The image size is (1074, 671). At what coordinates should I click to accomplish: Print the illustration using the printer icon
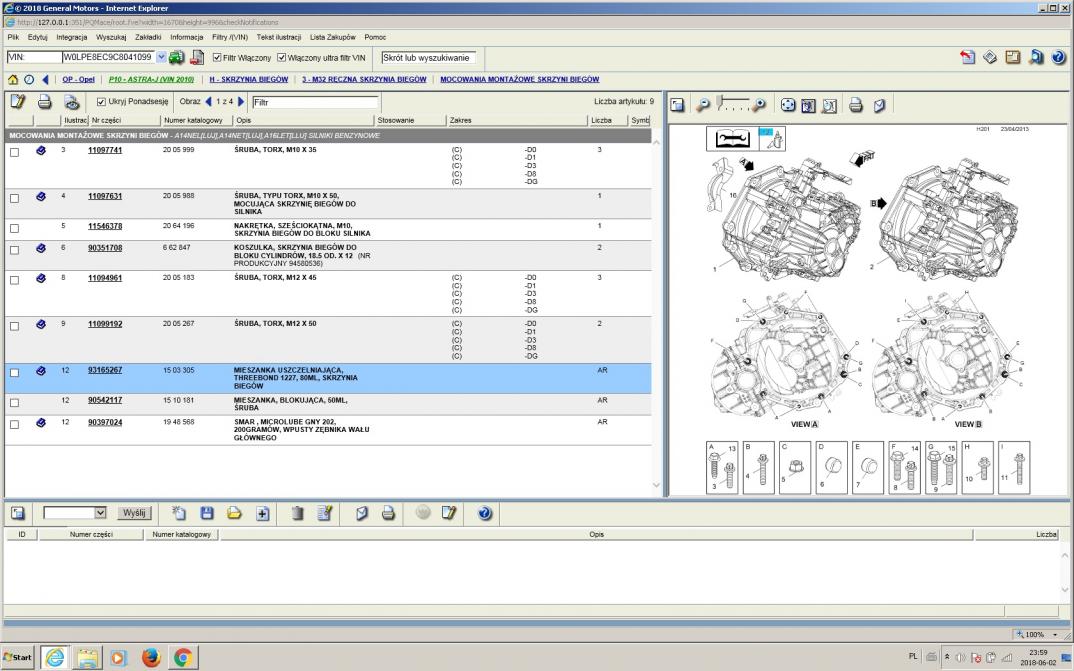coord(856,105)
